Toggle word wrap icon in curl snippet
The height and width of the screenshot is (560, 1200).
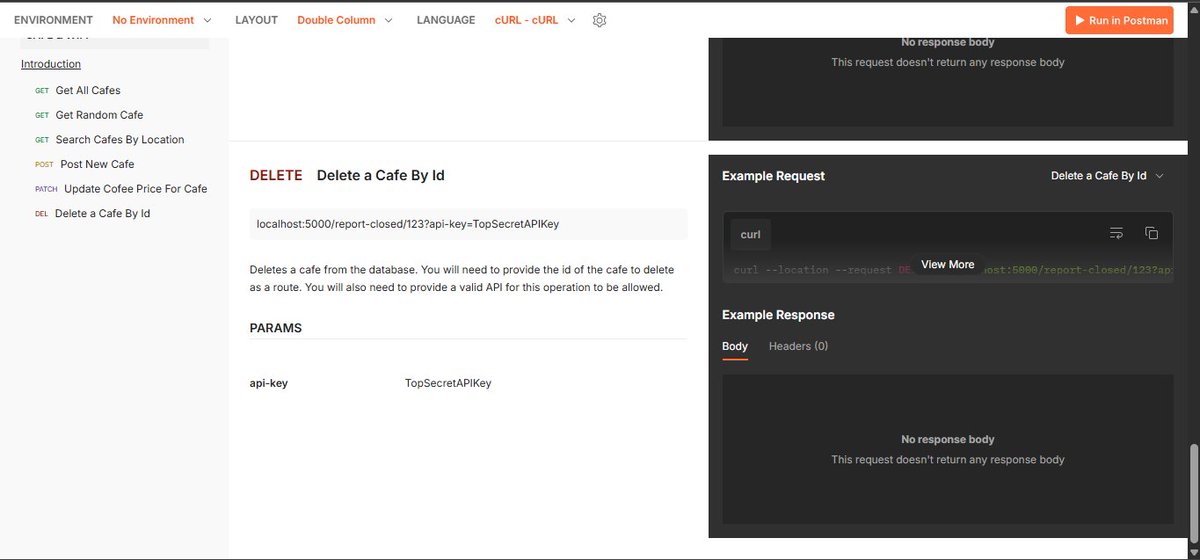1116,233
